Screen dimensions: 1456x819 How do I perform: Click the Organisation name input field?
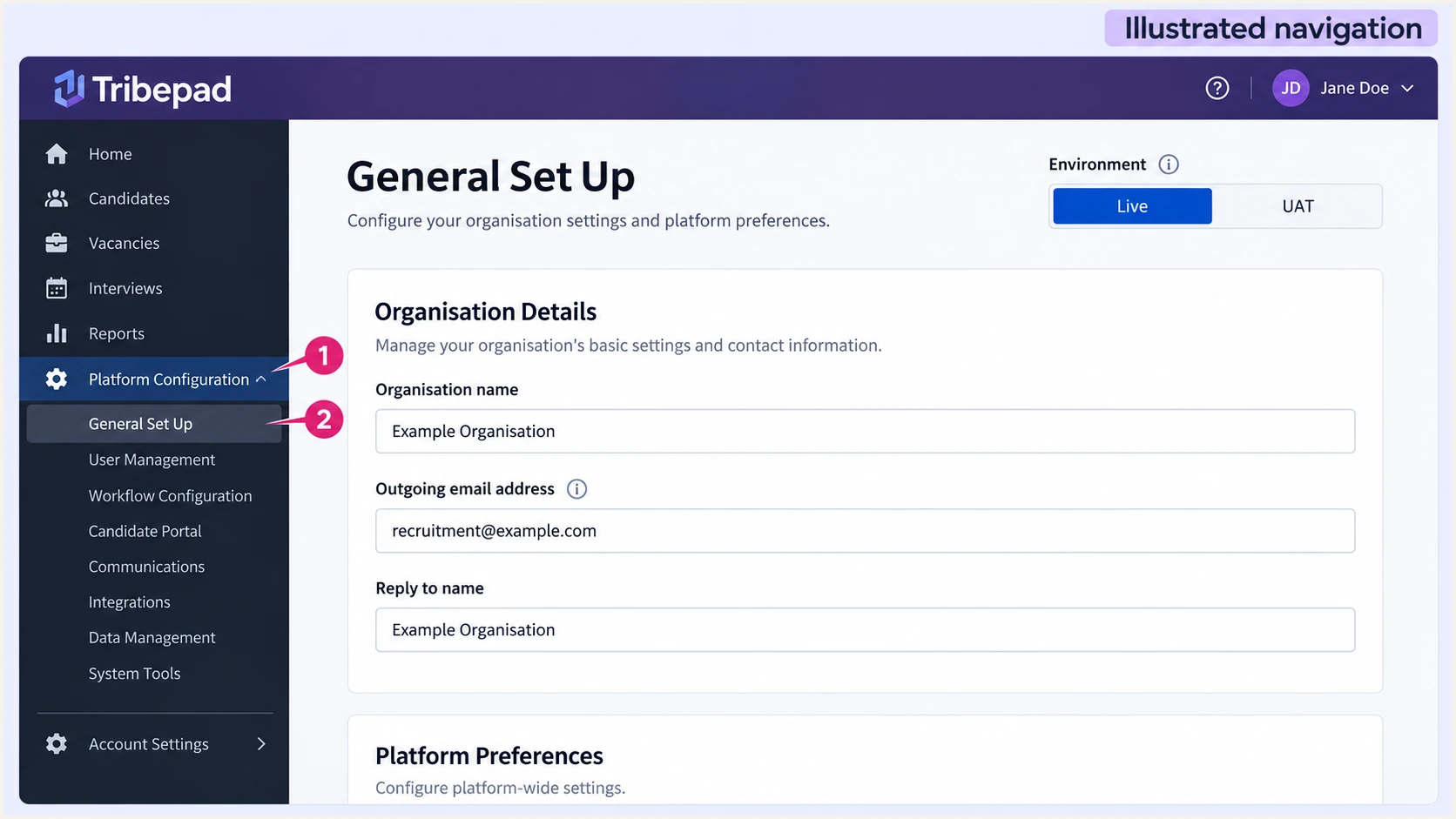tap(865, 431)
